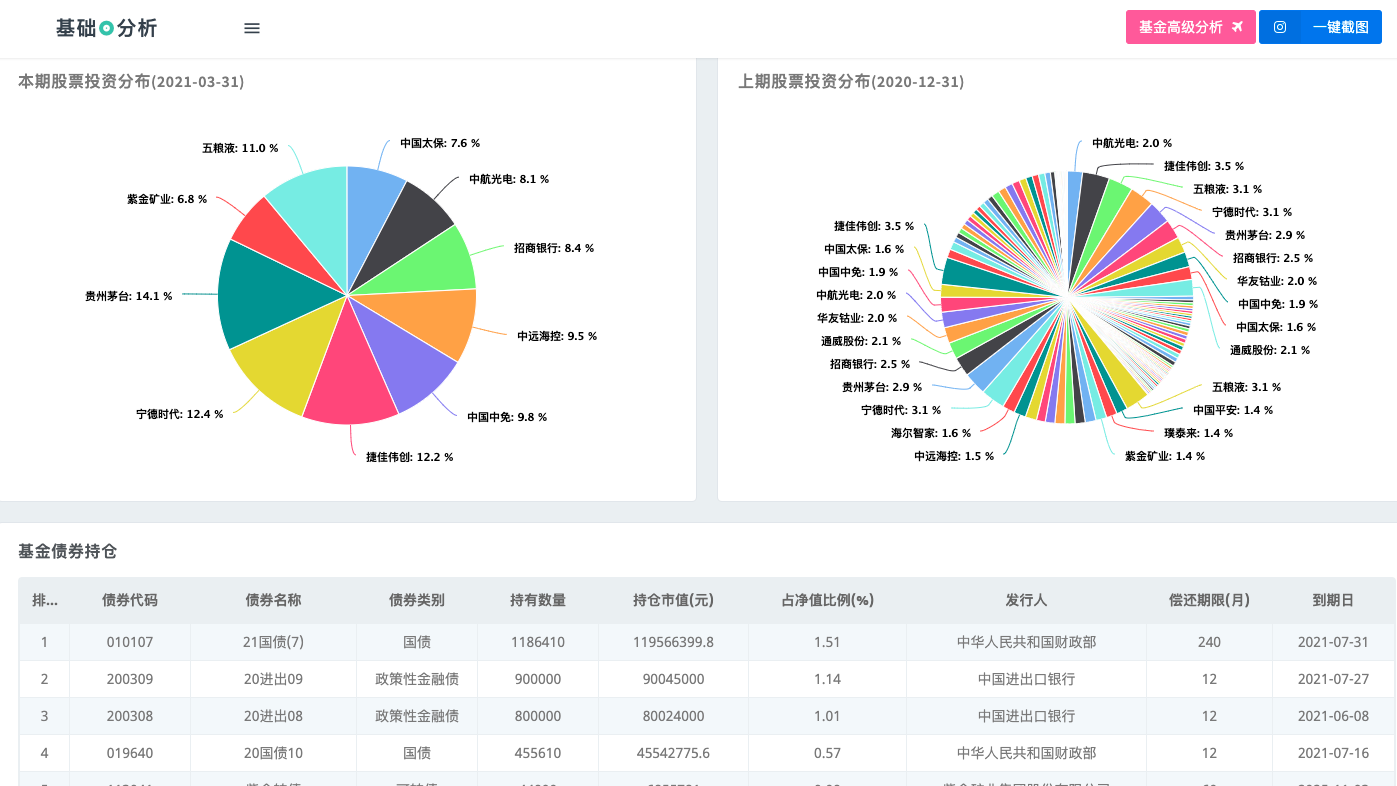
Task: Click maturity date 2021-07-16
Action: 1333,753
